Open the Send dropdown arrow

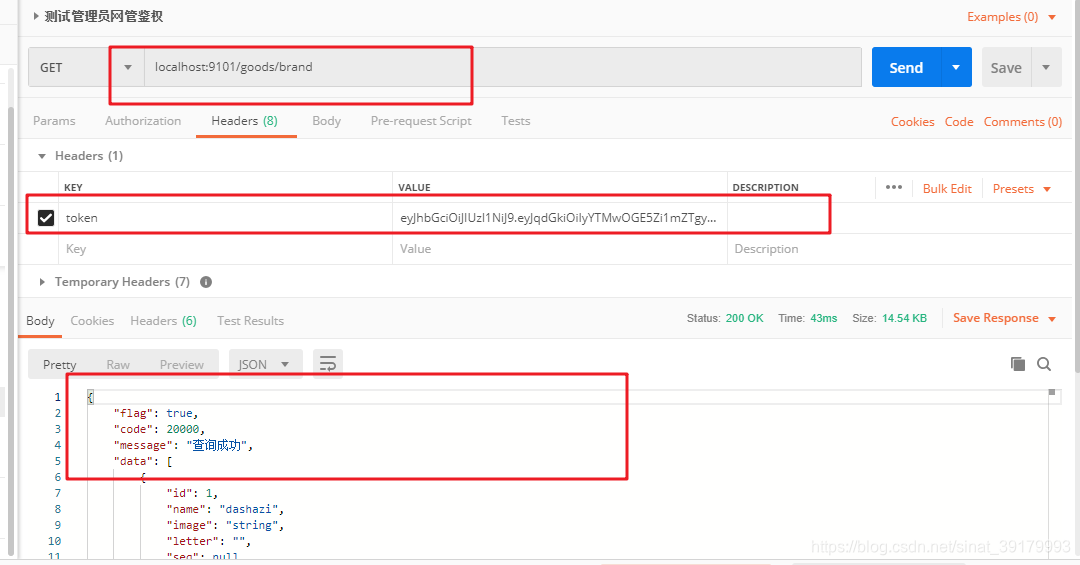956,68
